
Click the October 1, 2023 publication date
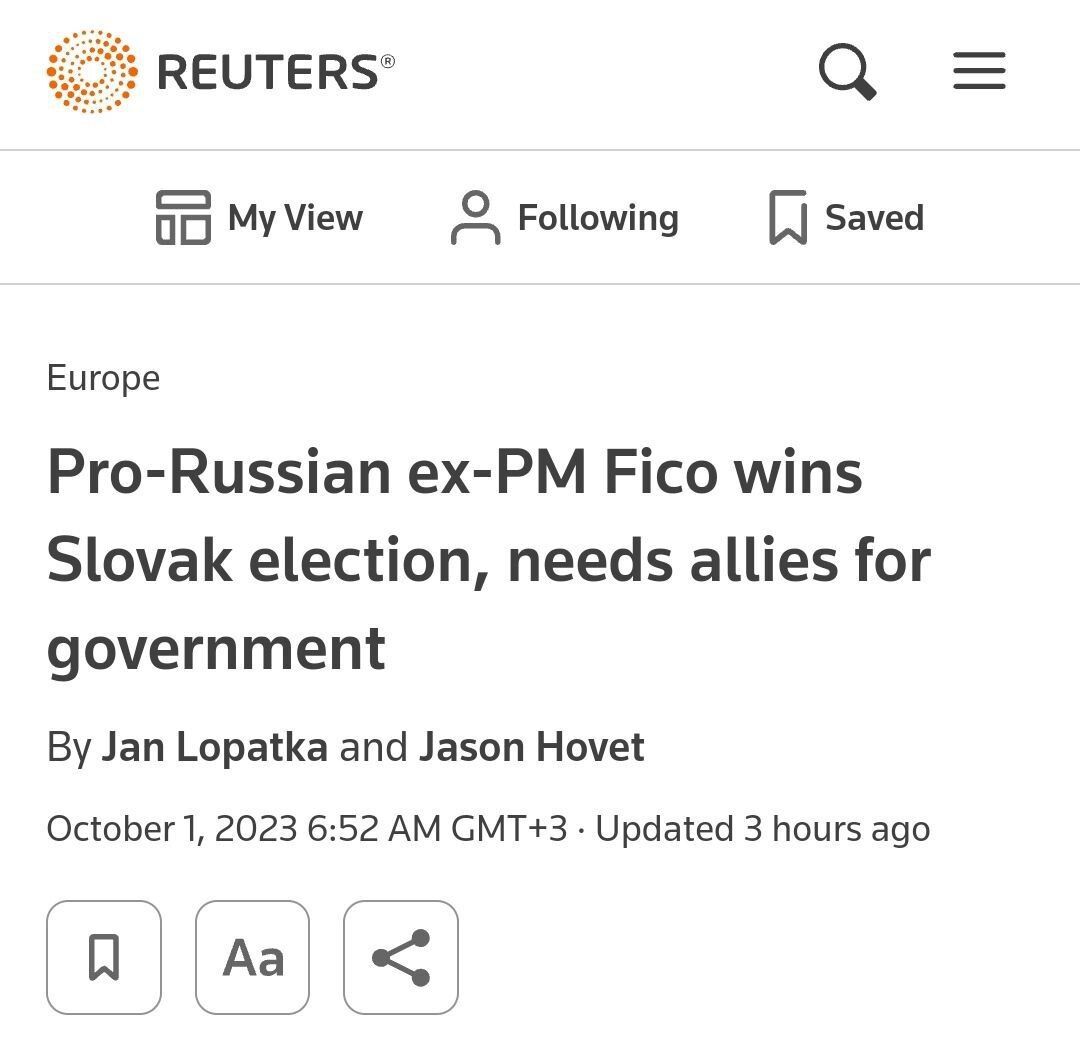(x=306, y=828)
